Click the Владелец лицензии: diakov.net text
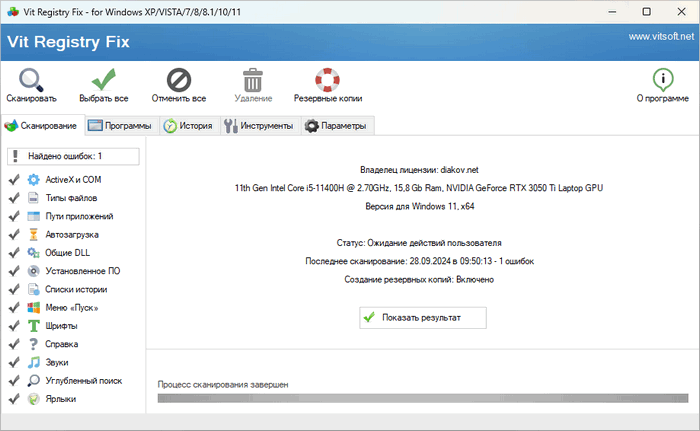The width and height of the screenshot is (700, 431). tap(419, 170)
